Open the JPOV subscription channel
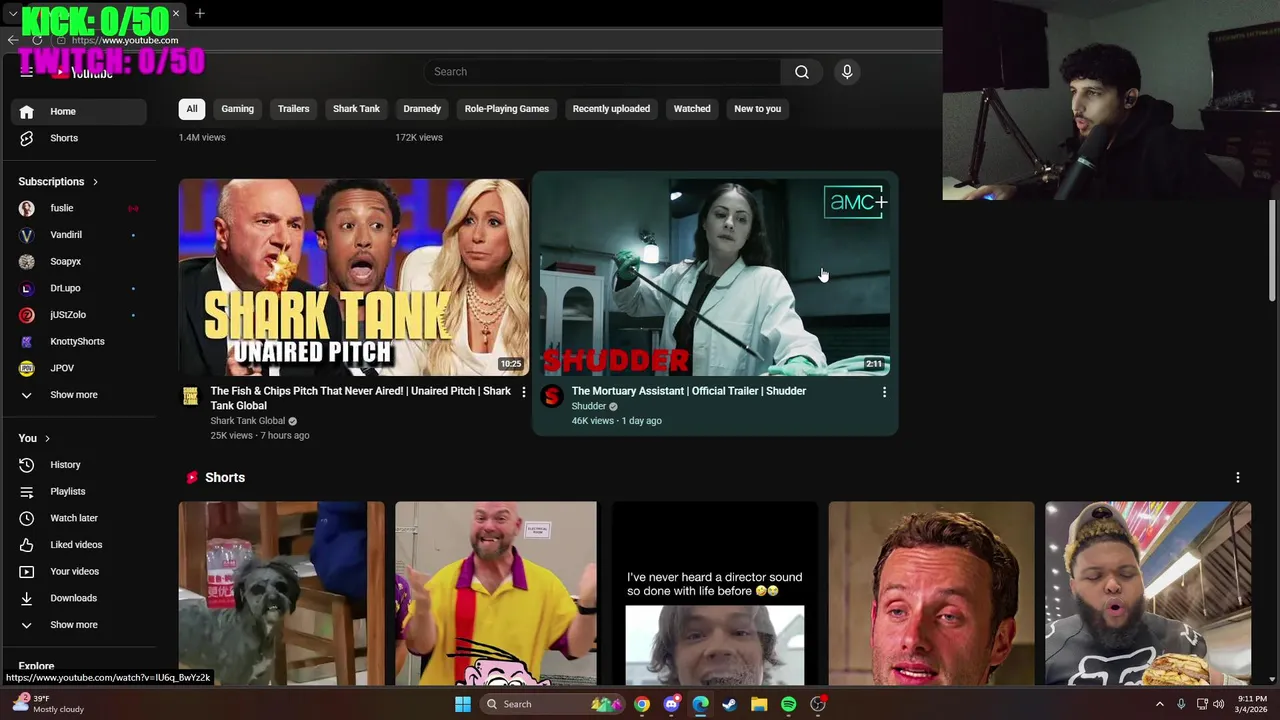 coord(79,368)
